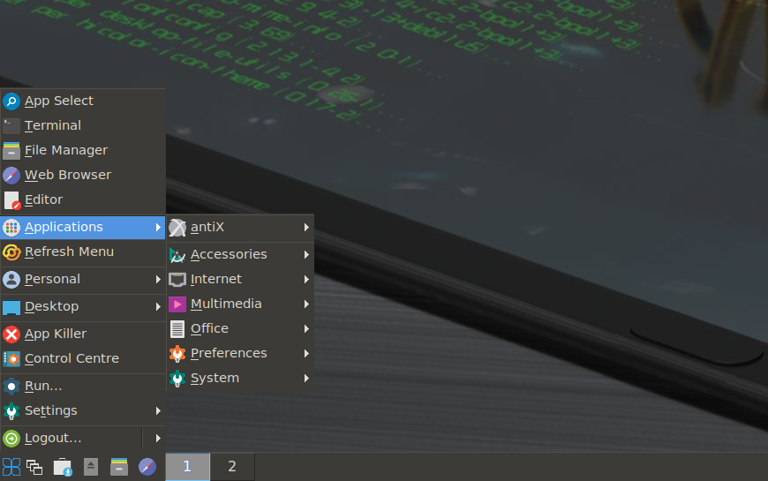Launch web browser from the taskbar
The height and width of the screenshot is (481, 768).
(x=147, y=467)
